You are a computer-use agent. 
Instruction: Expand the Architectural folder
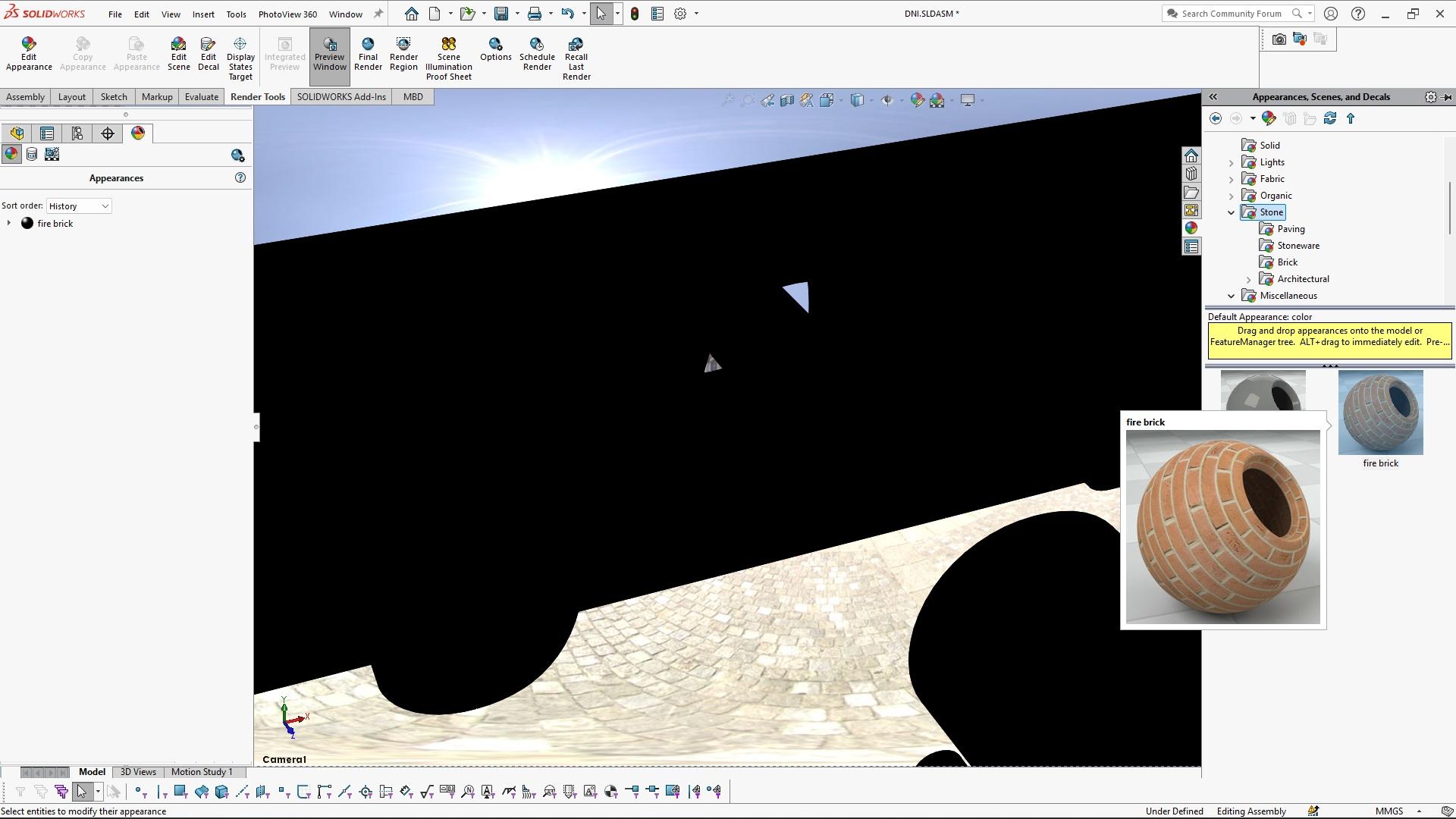pos(1249,279)
